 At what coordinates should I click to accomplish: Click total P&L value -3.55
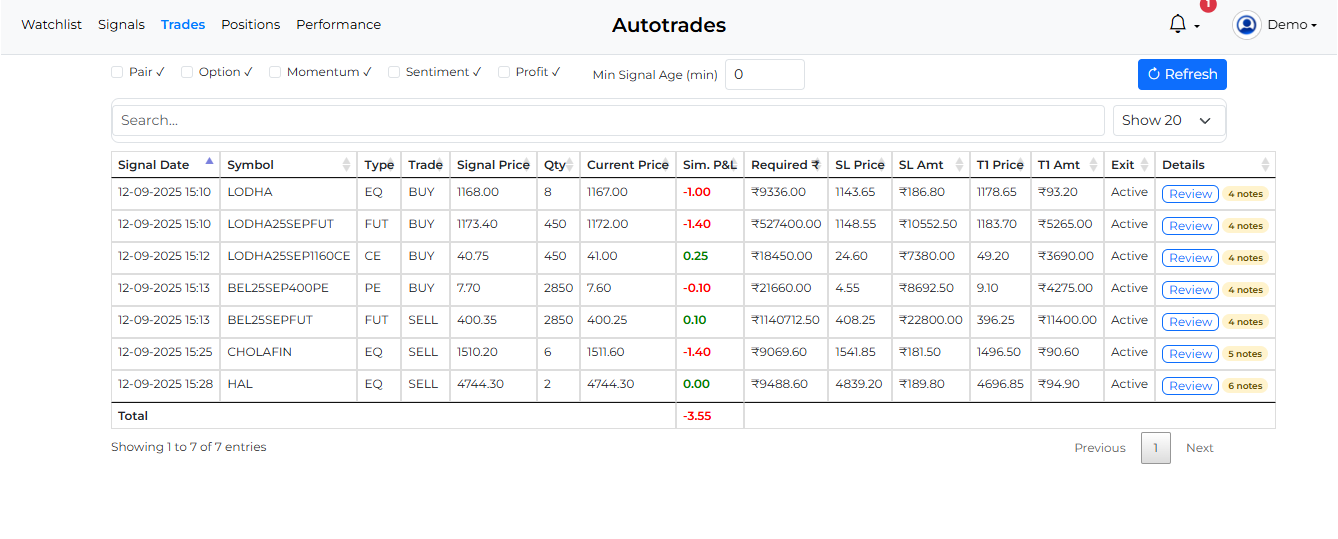(x=697, y=416)
